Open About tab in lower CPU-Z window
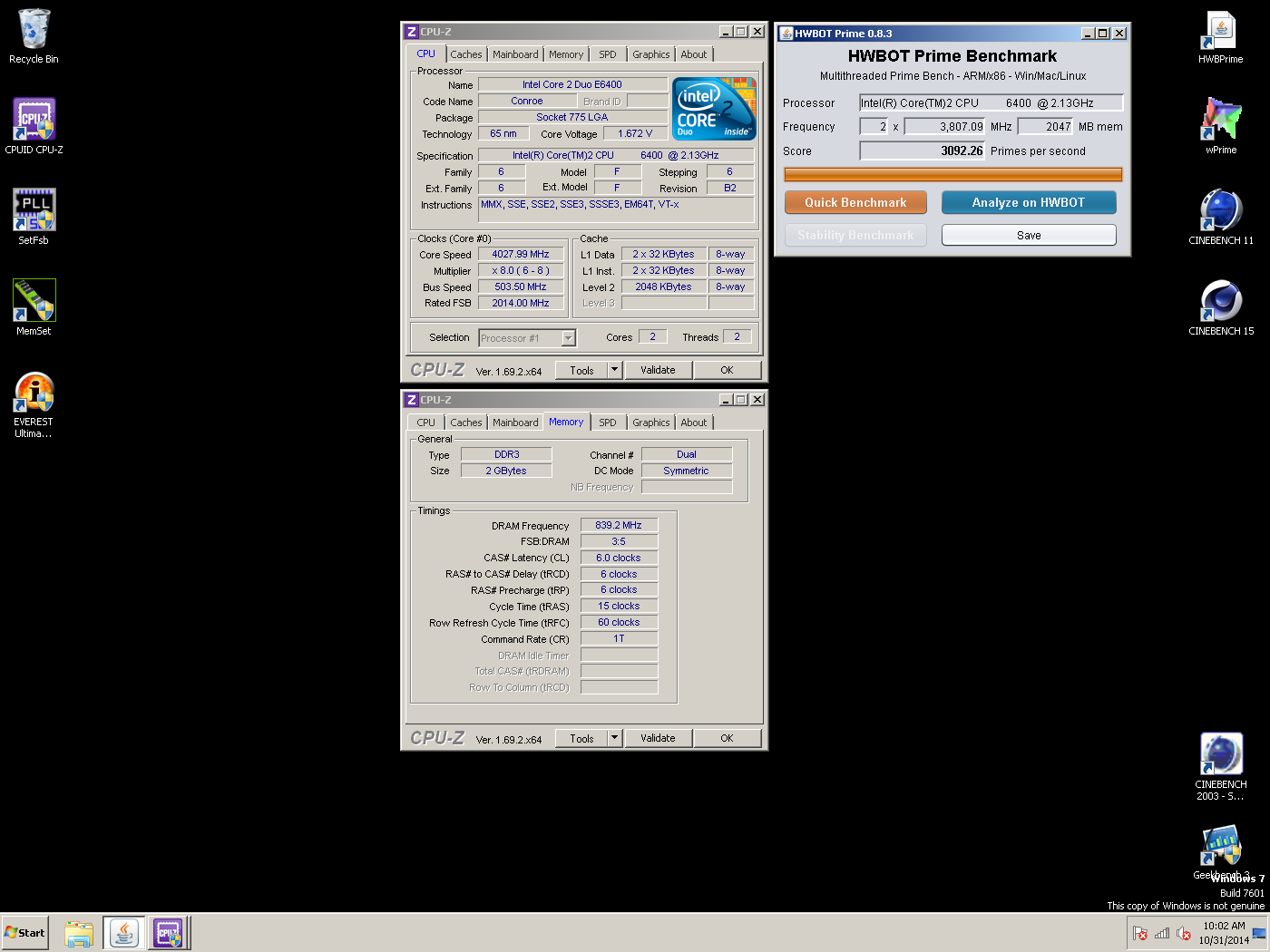This screenshot has width=1270, height=952. click(694, 423)
